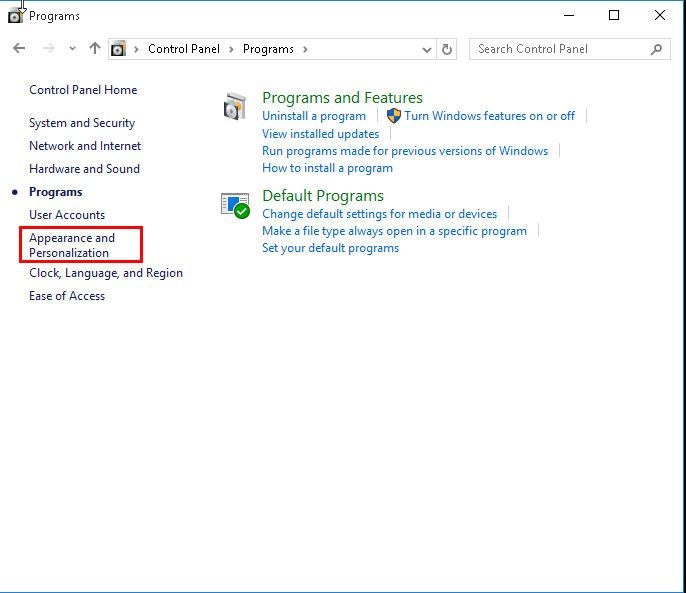This screenshot has height=593, width=686.
Task: Open User Accounts category
Action: [67, 214]
